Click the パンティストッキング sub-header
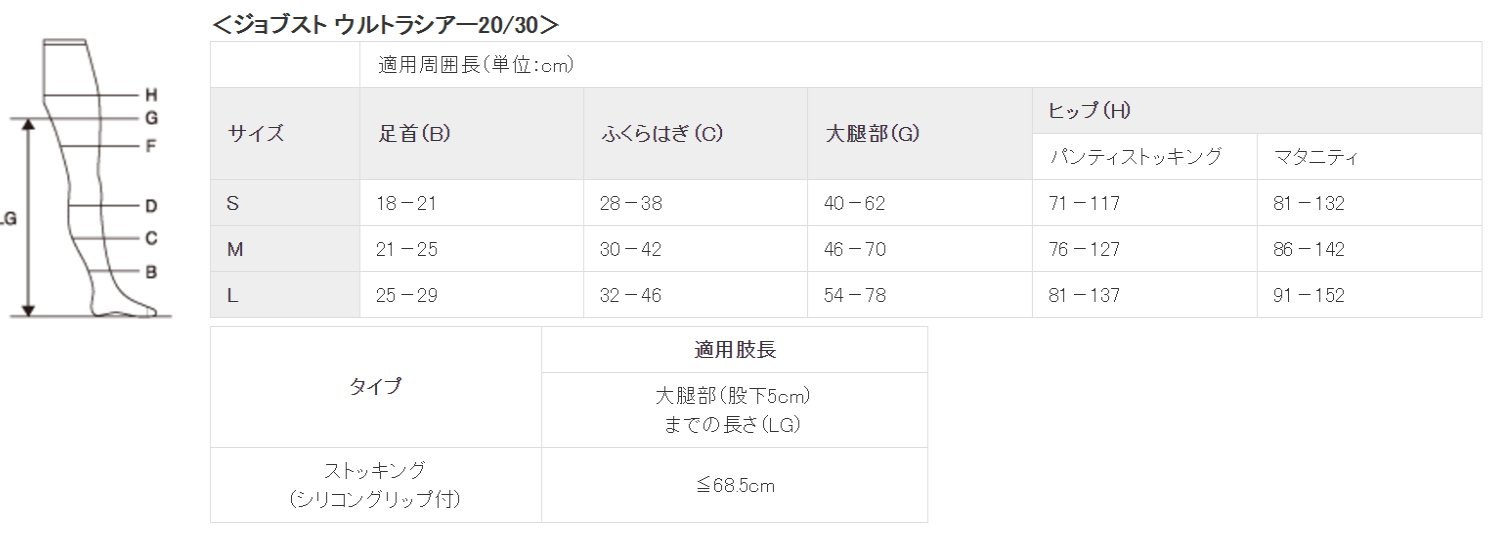Image resolution: width=1489 pixels, height=537 pixels. pos(1136,157)
